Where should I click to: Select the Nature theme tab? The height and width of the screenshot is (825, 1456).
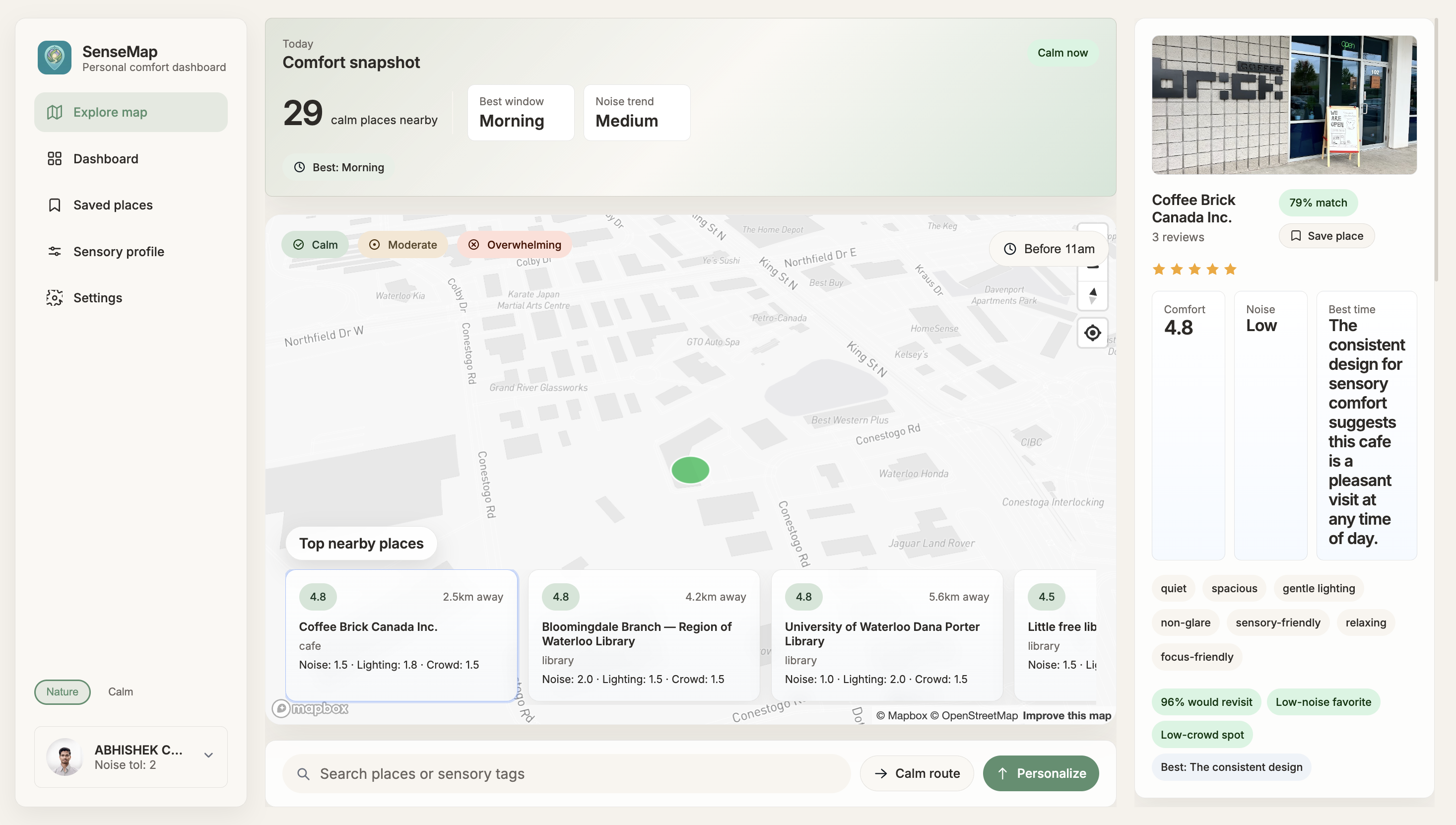63,692
